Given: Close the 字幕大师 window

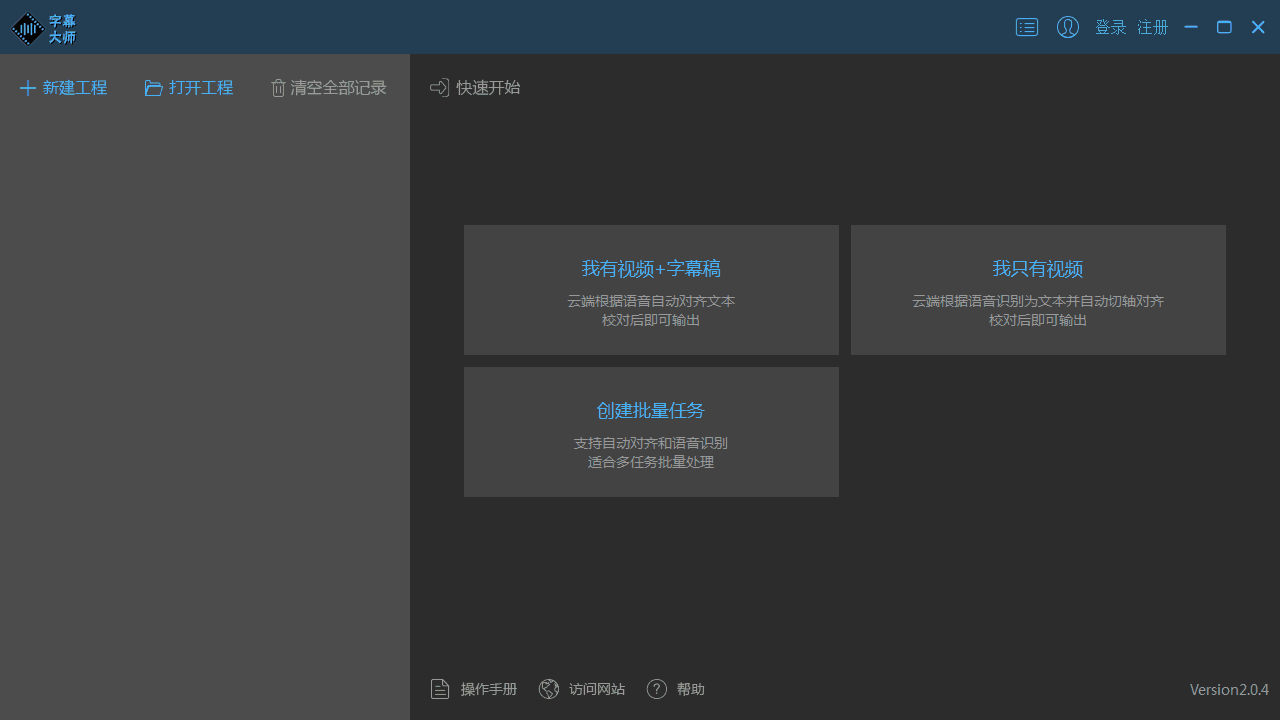Looking at the screenshot, I should (x=1258, y=27).
